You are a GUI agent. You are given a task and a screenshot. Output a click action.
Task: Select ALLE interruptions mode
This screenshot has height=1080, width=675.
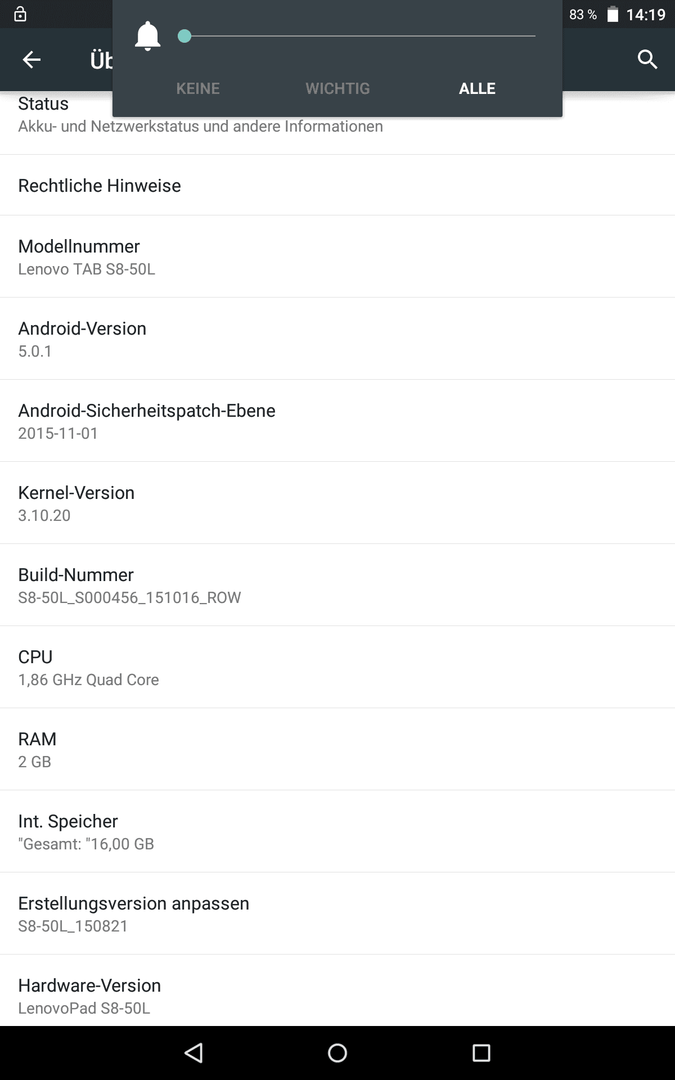[477, 88]
